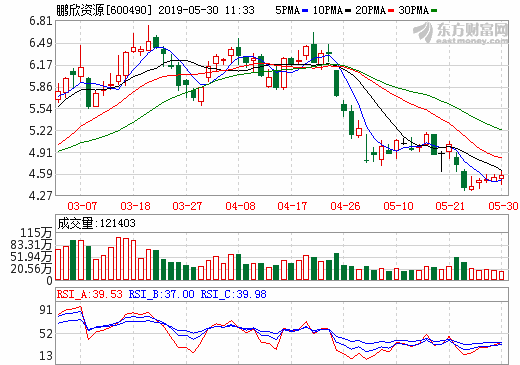Select the 04-08 date axis label
Viewport: 520px width, 365px height.
[240, 206]
